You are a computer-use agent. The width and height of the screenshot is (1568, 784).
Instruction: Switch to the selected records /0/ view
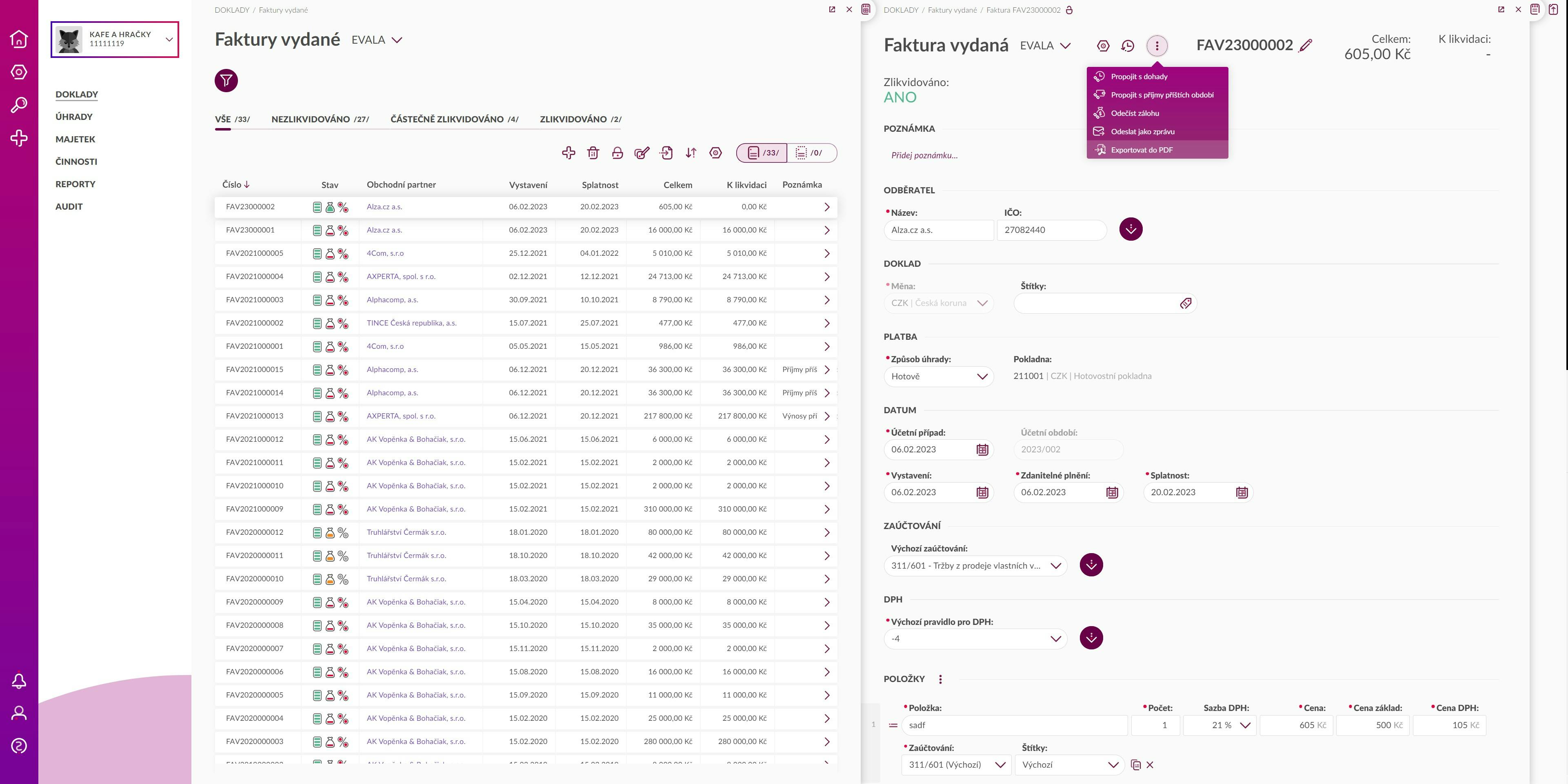pyautogui.click(x=812, y=153)
